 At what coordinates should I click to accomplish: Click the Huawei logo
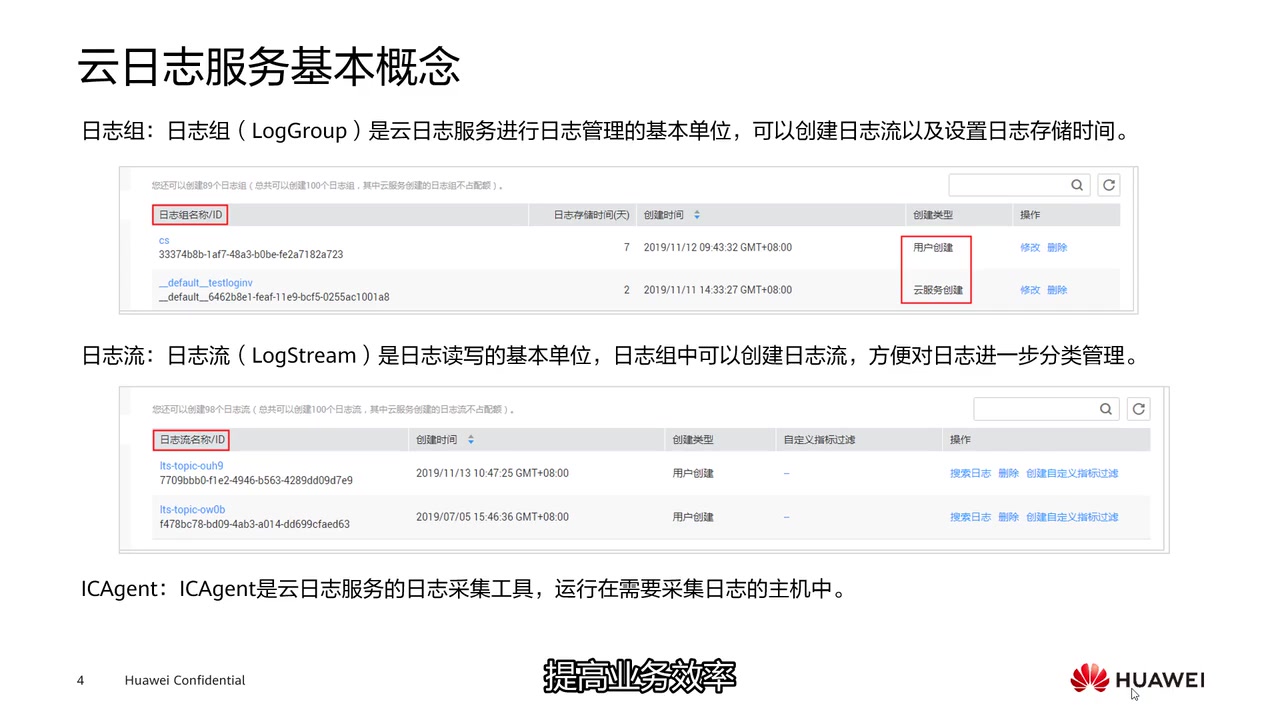click(1136, 679)
